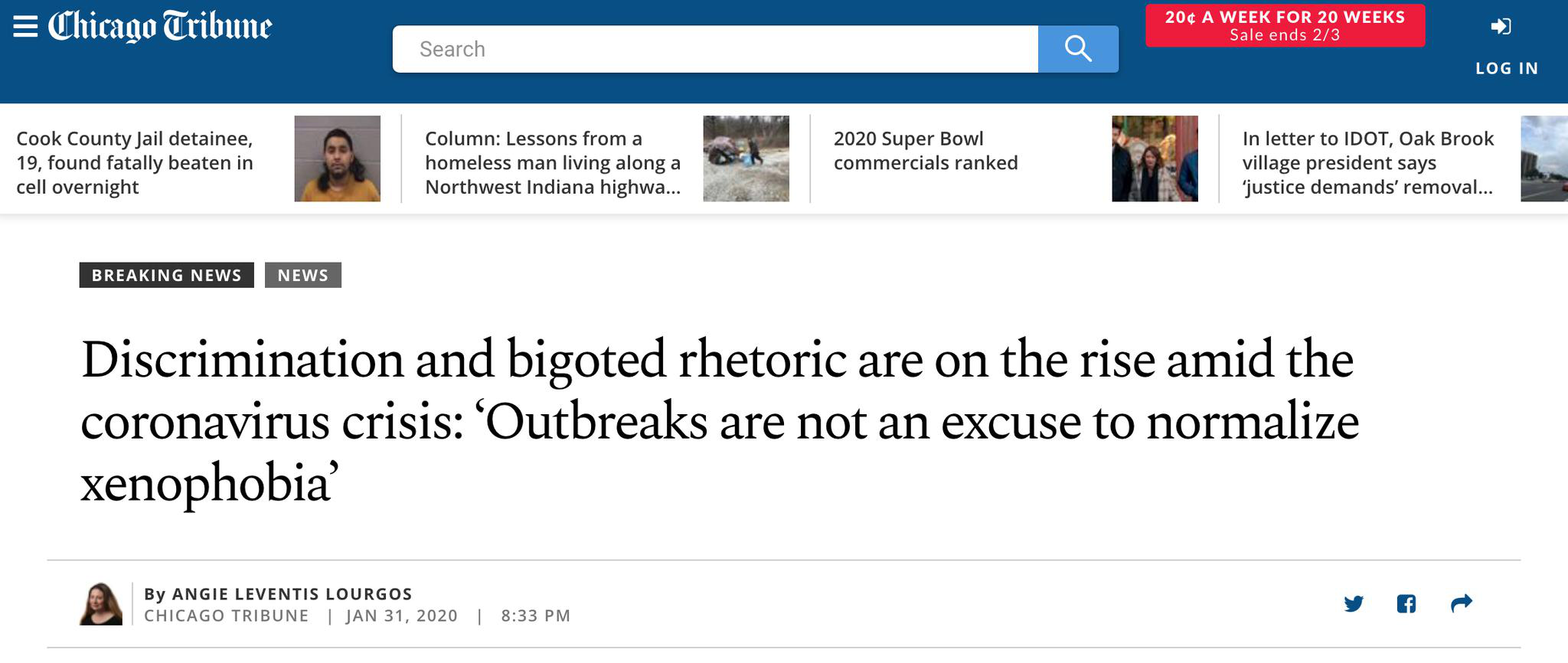Click the magnifying glass search button
The height and width of the screenshot is (663, 1568).
[1078, 49]
